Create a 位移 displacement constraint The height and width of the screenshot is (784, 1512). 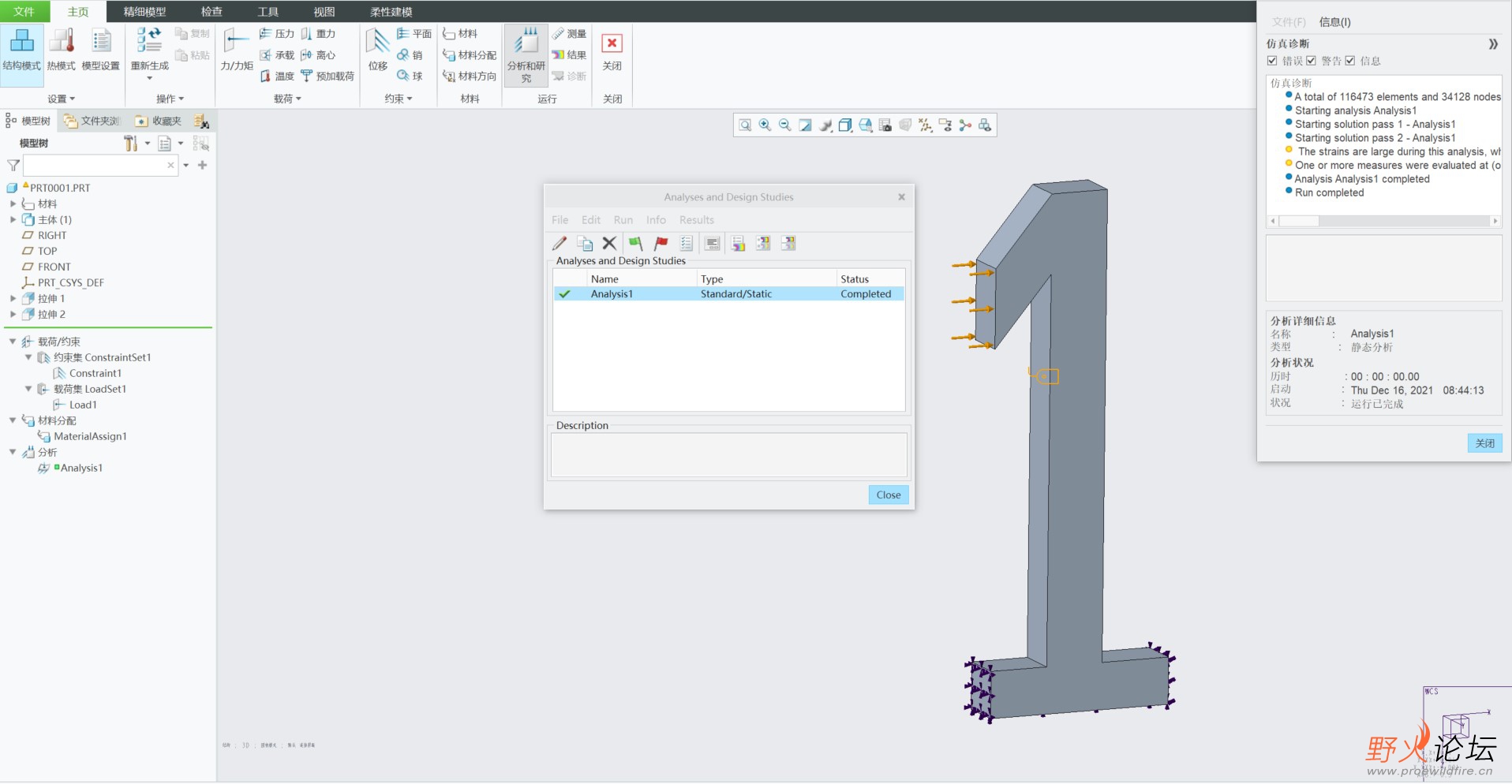[x=377, y=49]
